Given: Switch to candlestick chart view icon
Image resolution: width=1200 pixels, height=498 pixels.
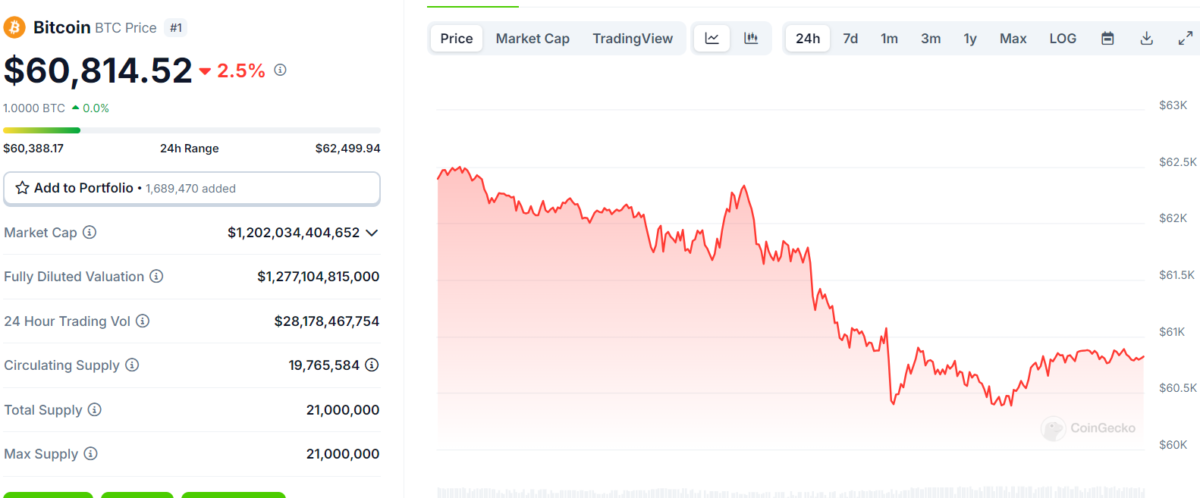Looking at the screenshot, I should coord(751,39).
